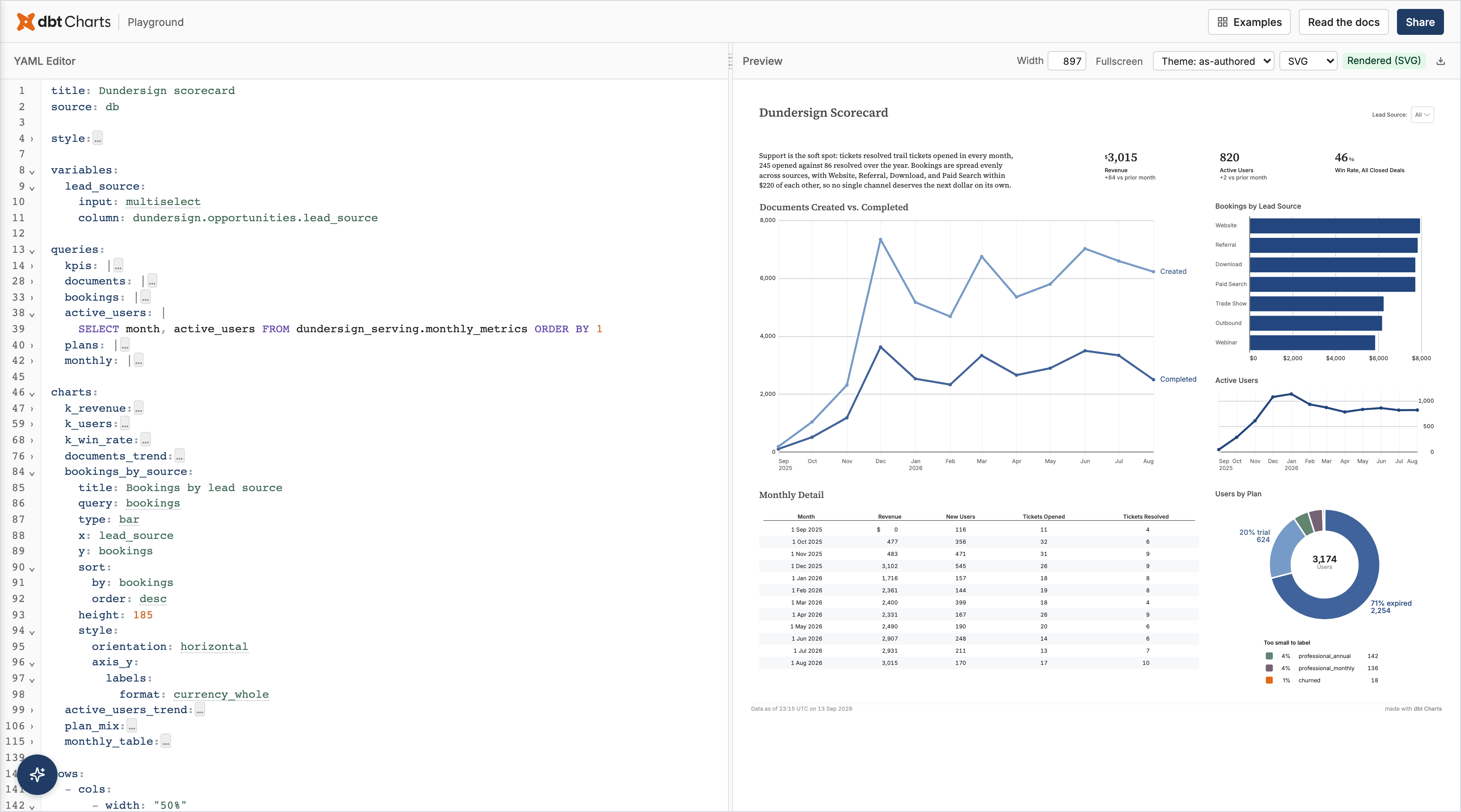Click the orange churned legend swatch
The height and width of the screenshot is (812, 1461).
[x=1269, y=680]
